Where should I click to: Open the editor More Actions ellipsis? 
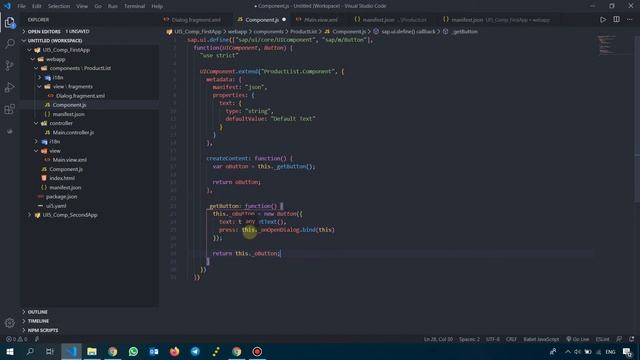(630, 20)
